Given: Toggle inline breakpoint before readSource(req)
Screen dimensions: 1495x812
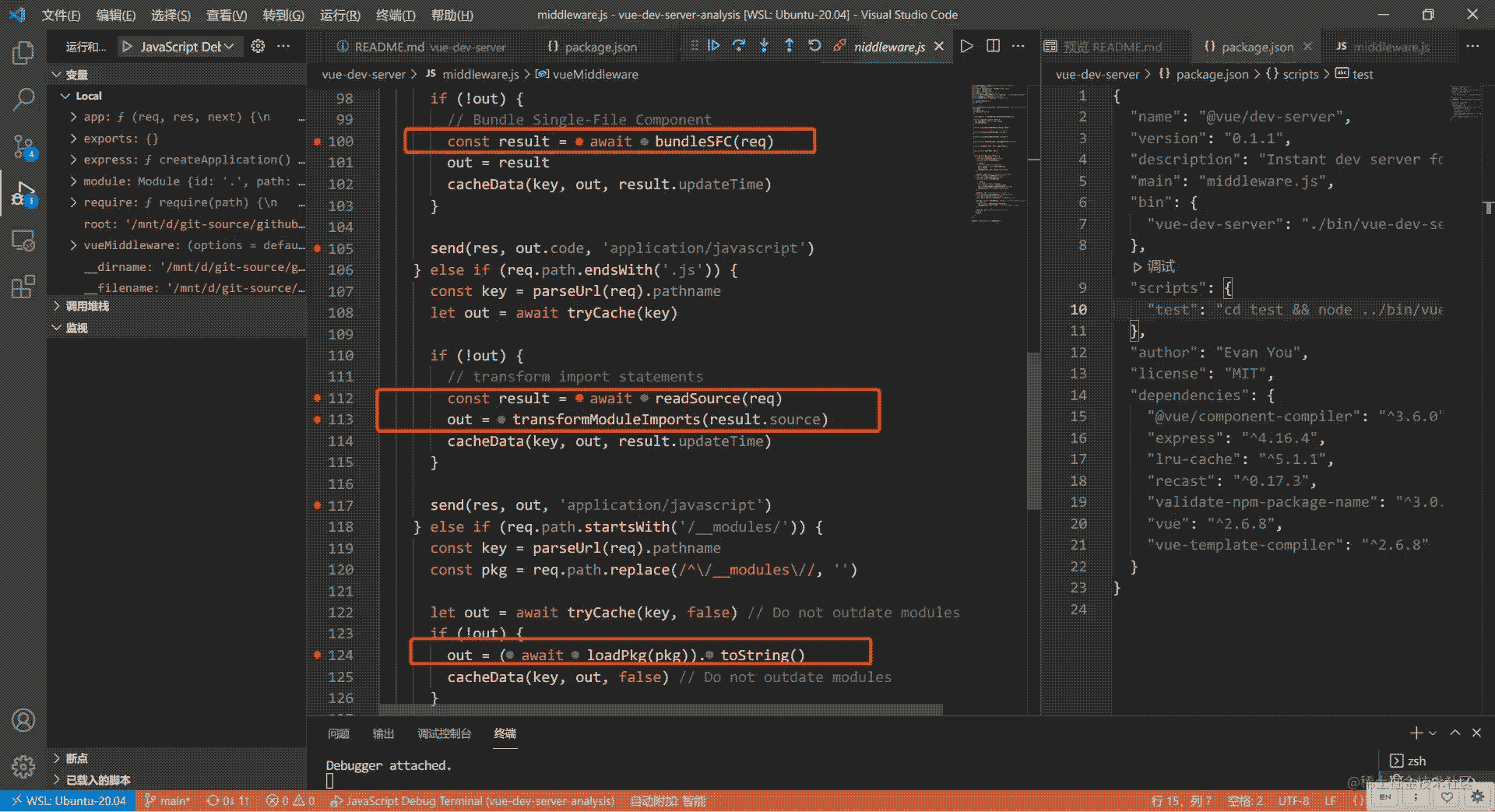Looking at the screenshot, I should (x=644, y=399).
